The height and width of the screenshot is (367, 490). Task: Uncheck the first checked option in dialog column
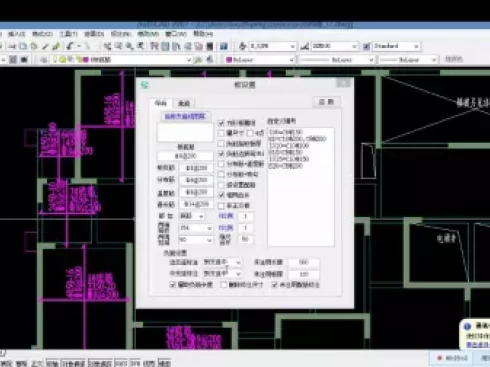pyautogui.click(x=221, y=123)
